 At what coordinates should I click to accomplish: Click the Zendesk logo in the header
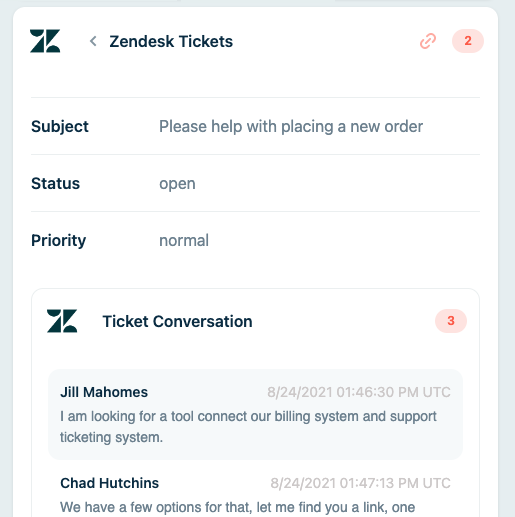(45, 41)
